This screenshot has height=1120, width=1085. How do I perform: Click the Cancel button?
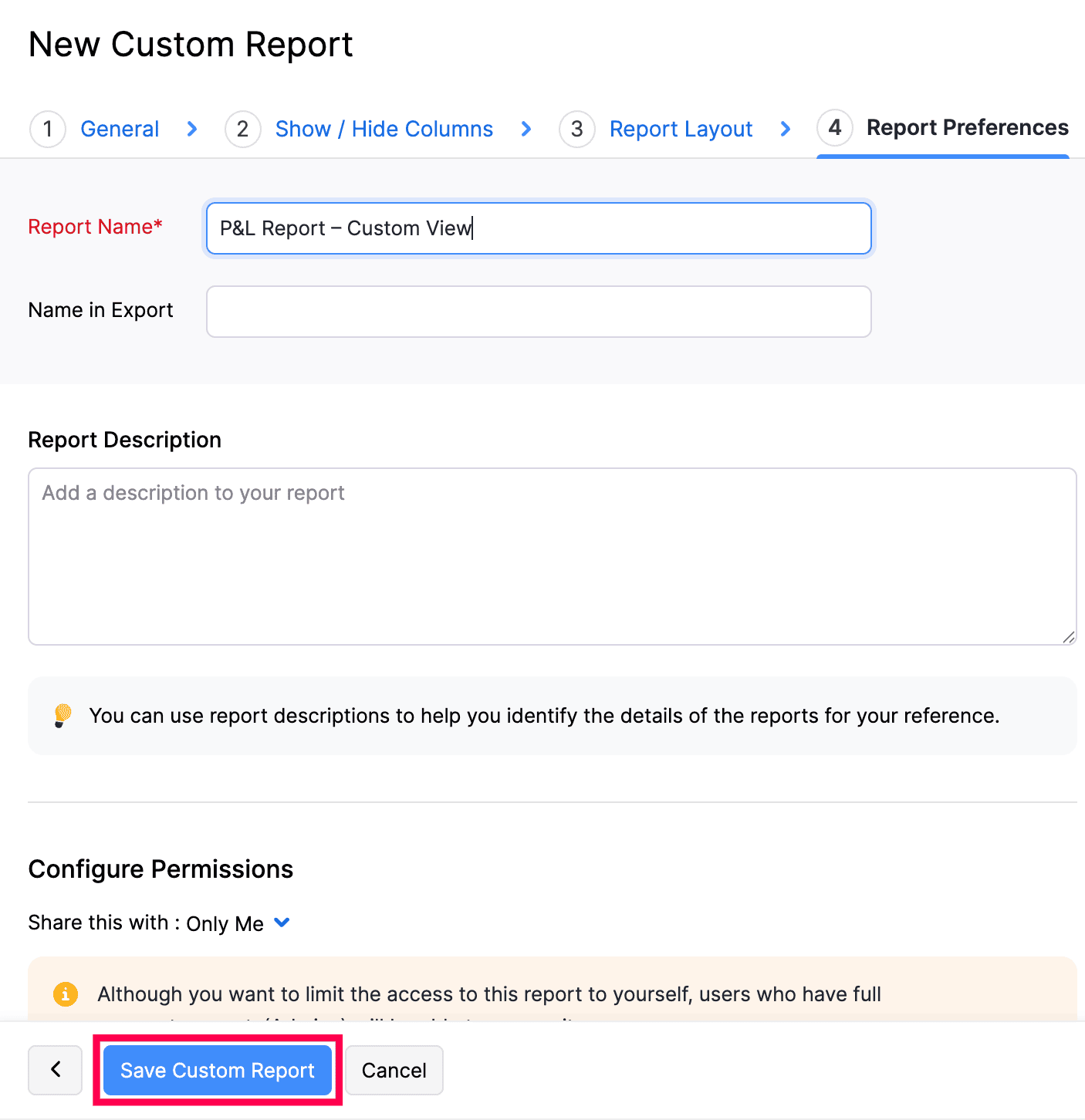coord(394,1070)
